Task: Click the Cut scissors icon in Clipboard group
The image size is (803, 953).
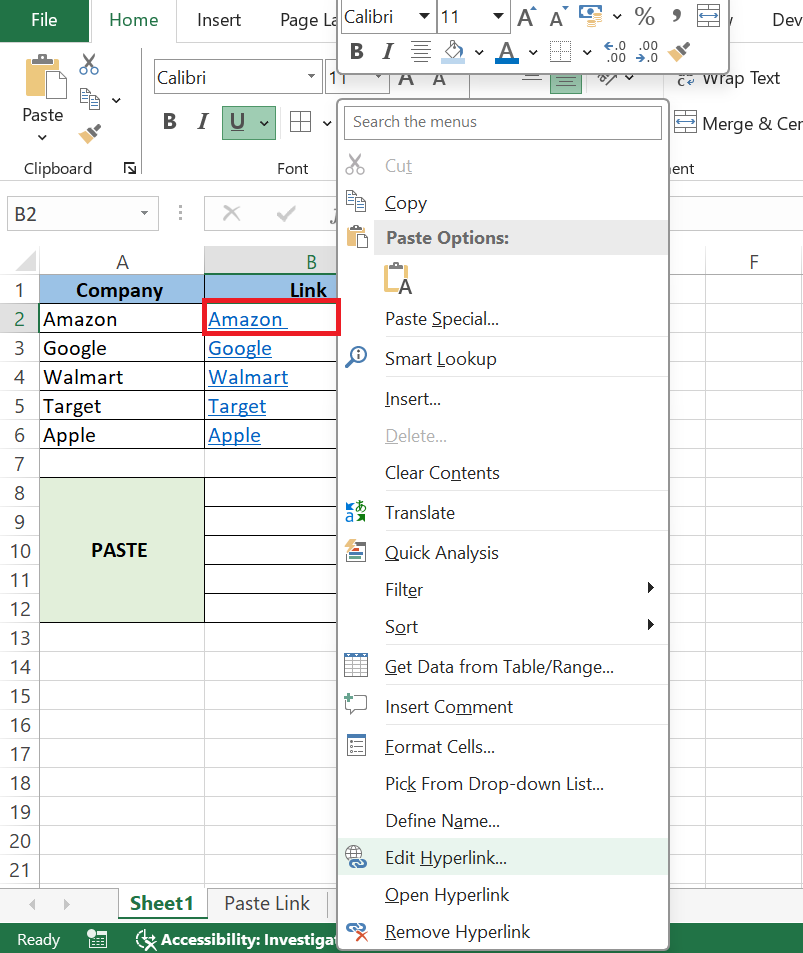Action: click(x=89, y=64)
